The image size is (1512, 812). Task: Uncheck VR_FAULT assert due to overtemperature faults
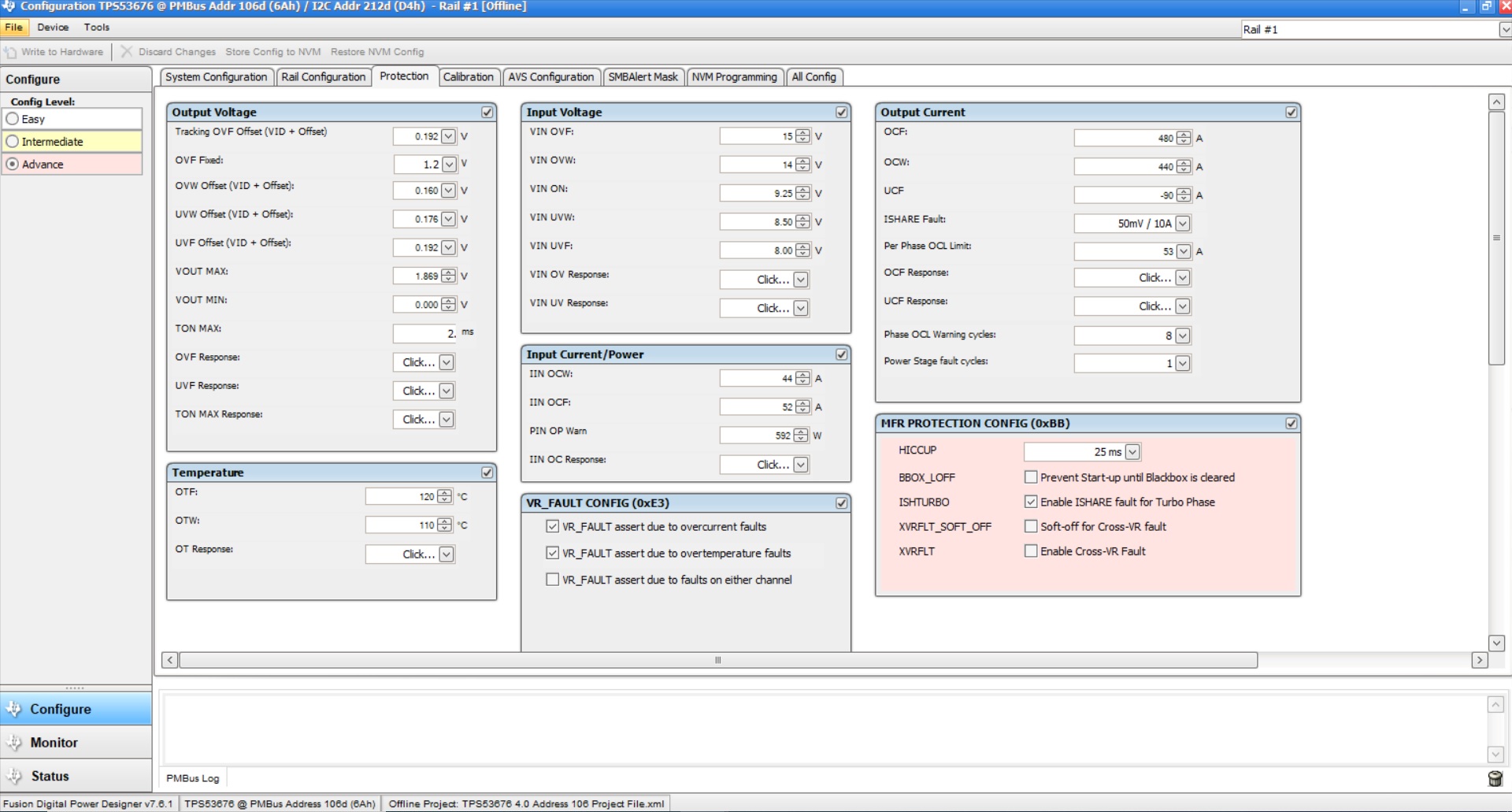coord(552,554)
